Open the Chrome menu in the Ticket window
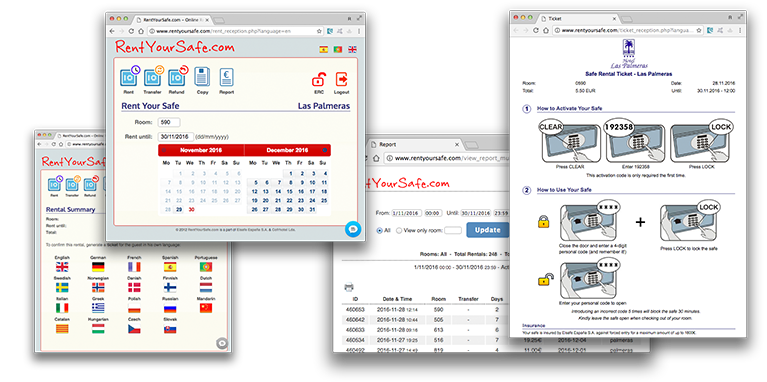This screenshot has height=382, width=767. [740, 30]
